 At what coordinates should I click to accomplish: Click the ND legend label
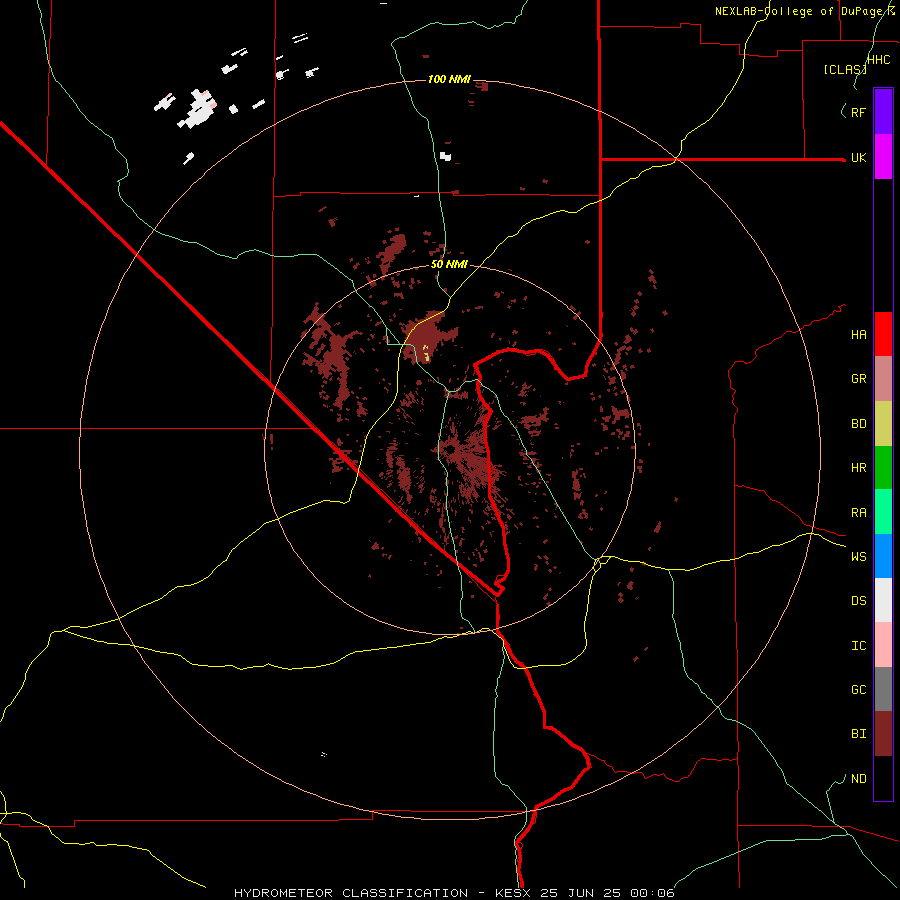(x=858, y=779)
